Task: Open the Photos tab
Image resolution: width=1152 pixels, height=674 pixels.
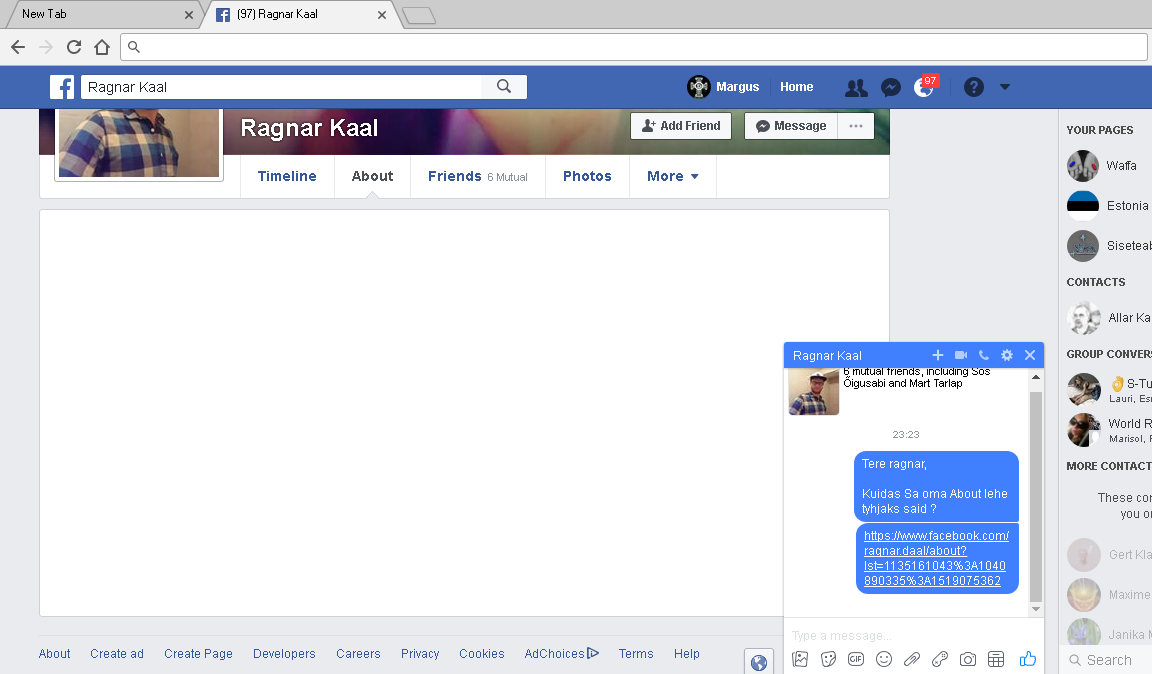Action: coord(587,176)
